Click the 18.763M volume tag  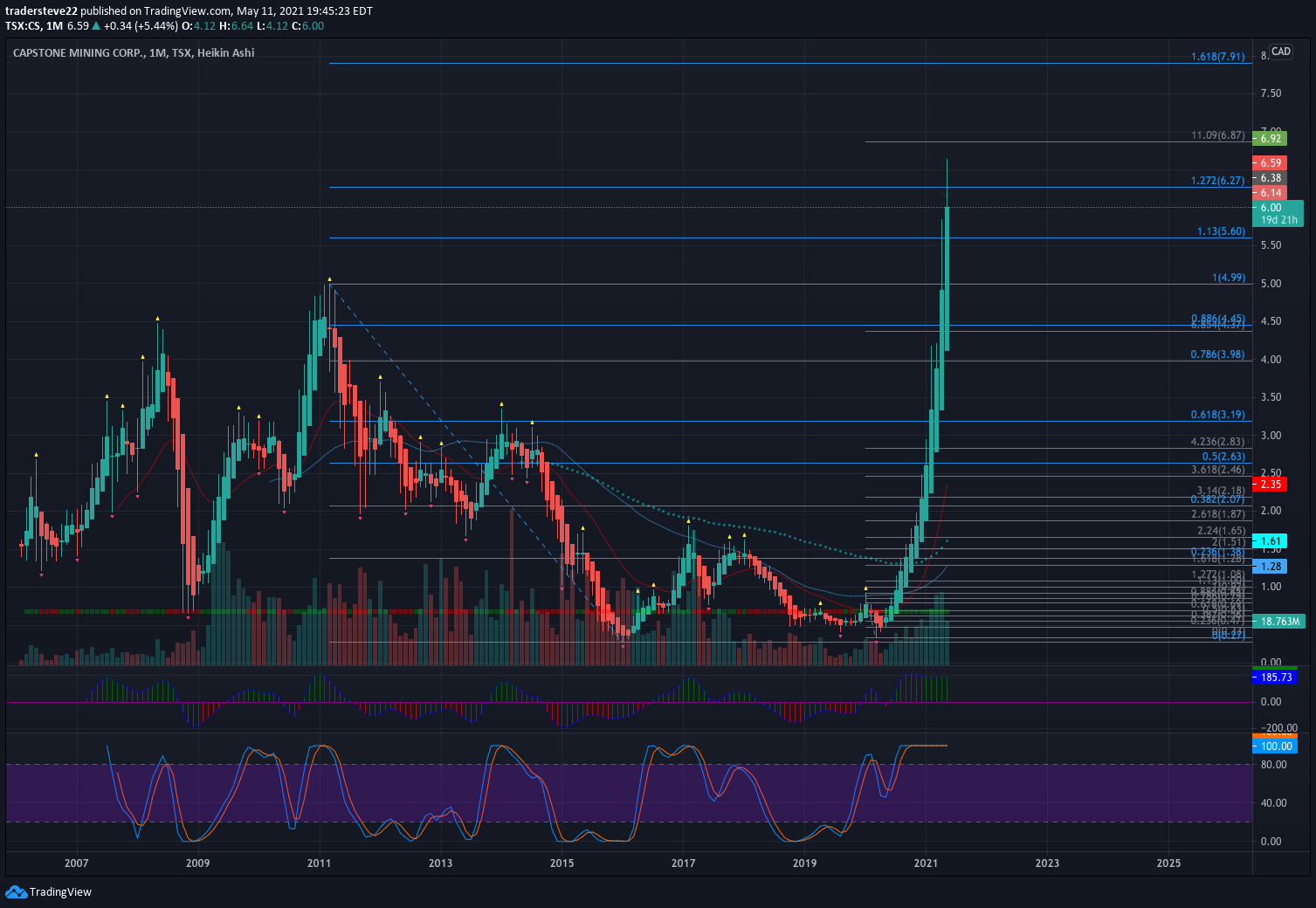point(1278,622)
